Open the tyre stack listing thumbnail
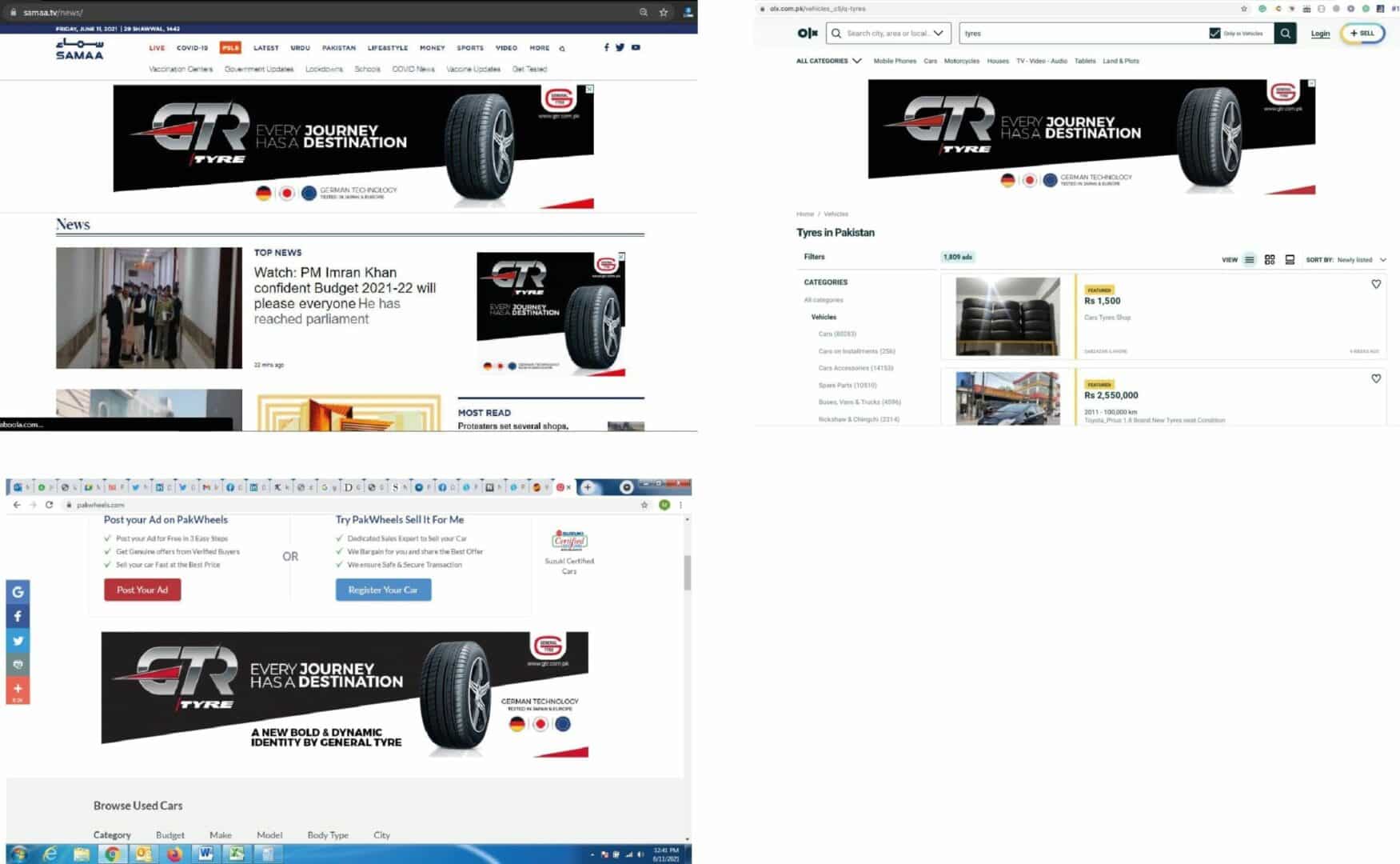Image resolution: width=1400 pixels, height=864 pixels. [x=1007, y=316]
